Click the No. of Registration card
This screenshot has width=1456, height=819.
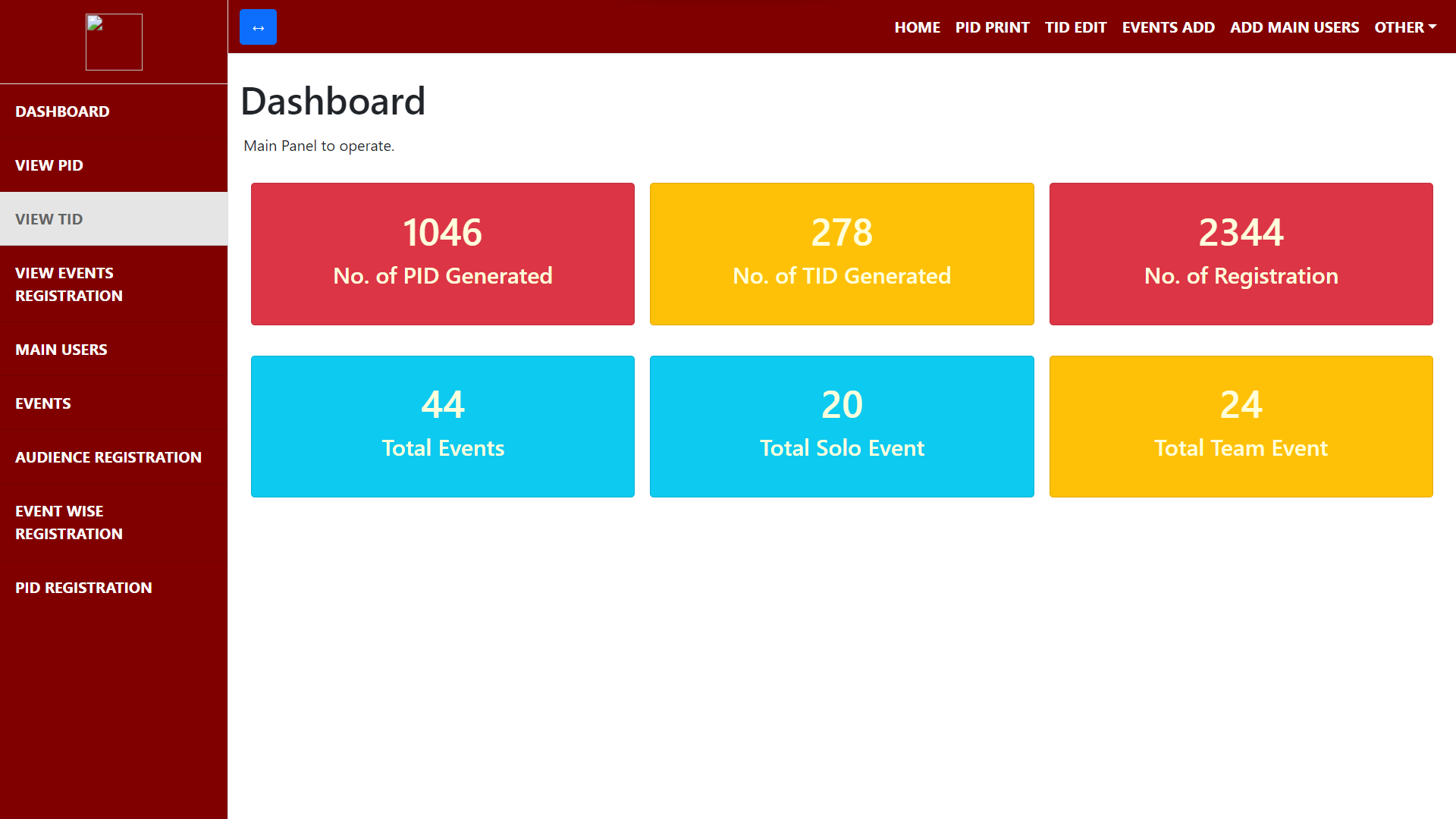click(x=1241, y=254)
